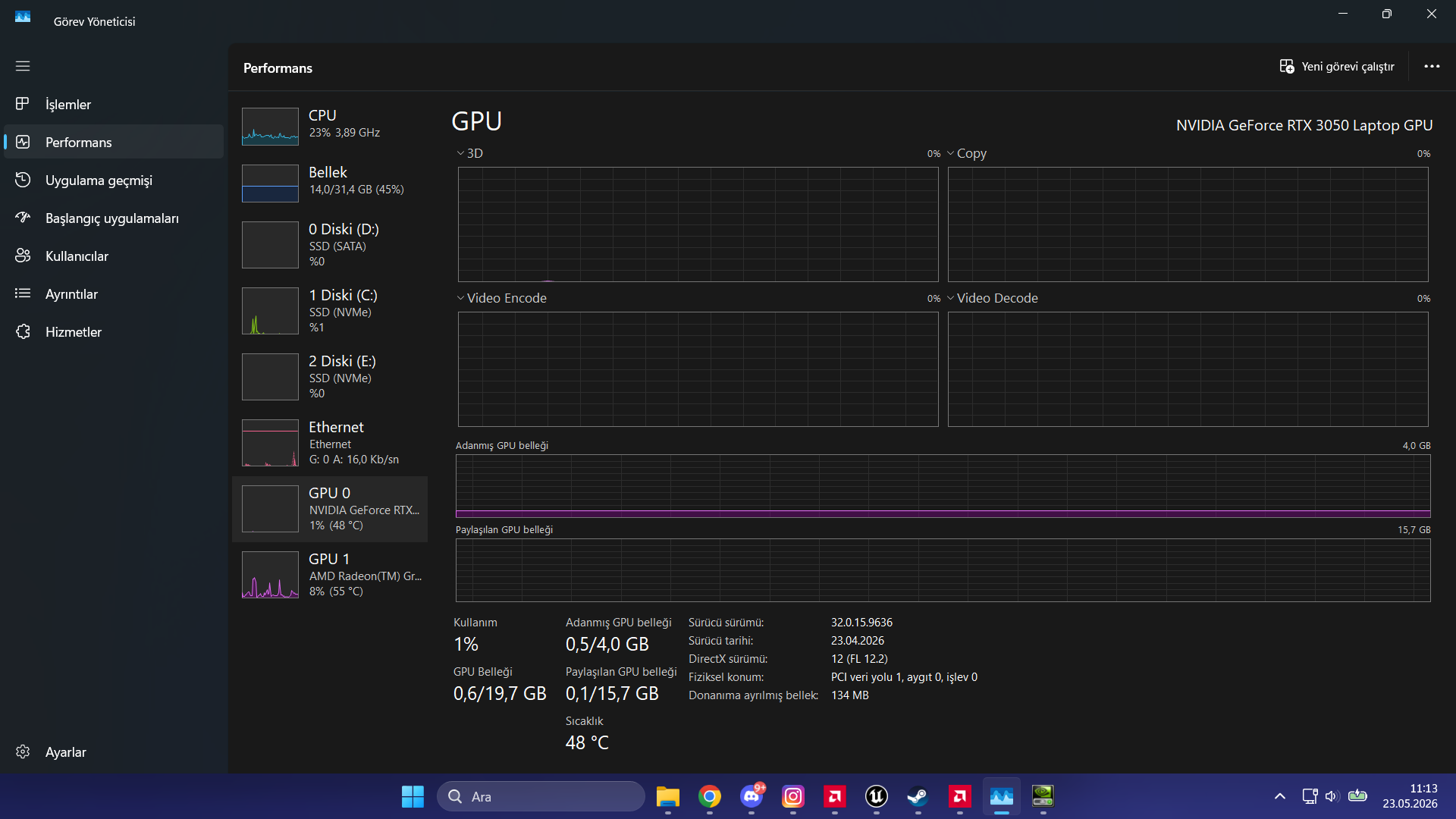Click driver date value 23.04.2026
Viewport: 1456px width, 819px height.
pos(858,641)
